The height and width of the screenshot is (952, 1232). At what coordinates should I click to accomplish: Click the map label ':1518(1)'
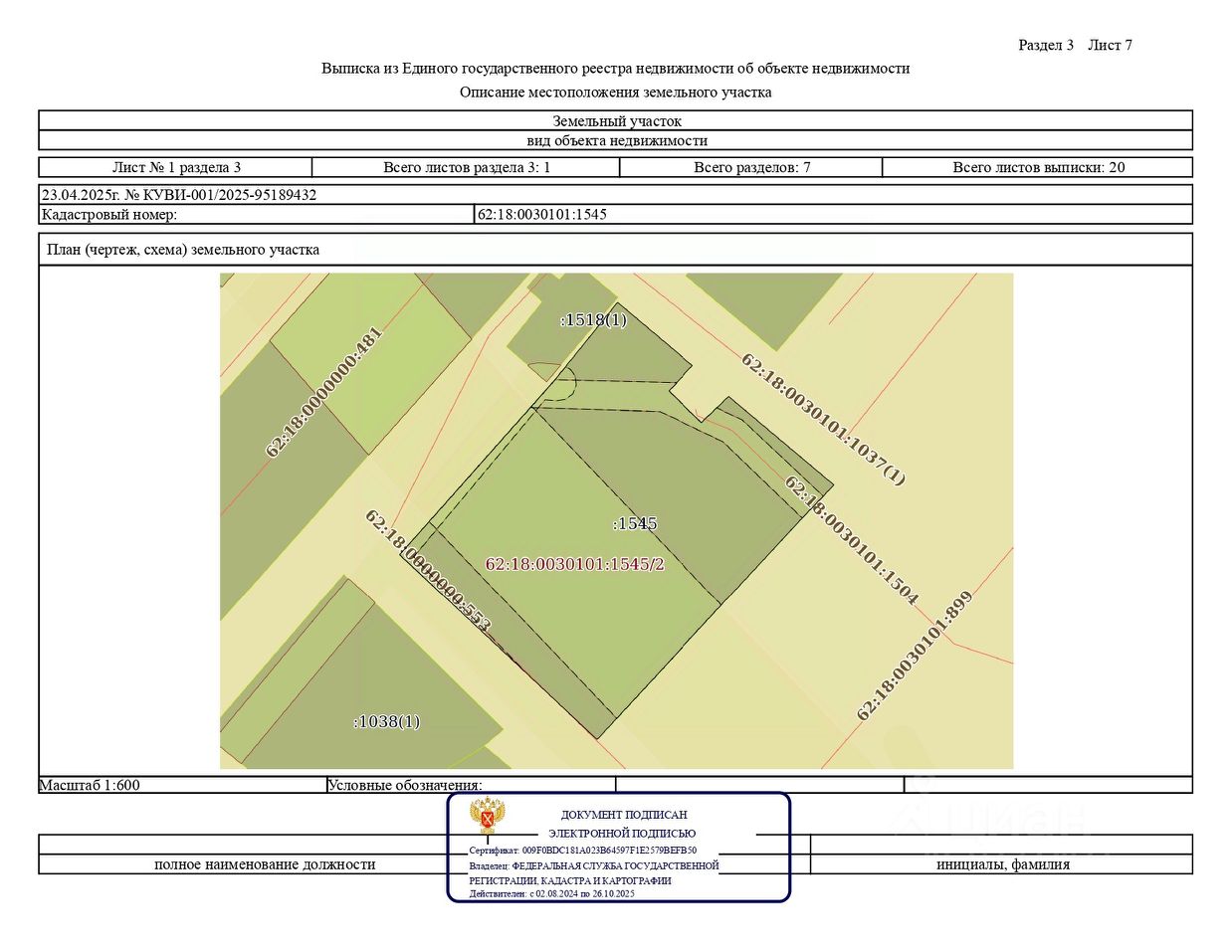593,319
